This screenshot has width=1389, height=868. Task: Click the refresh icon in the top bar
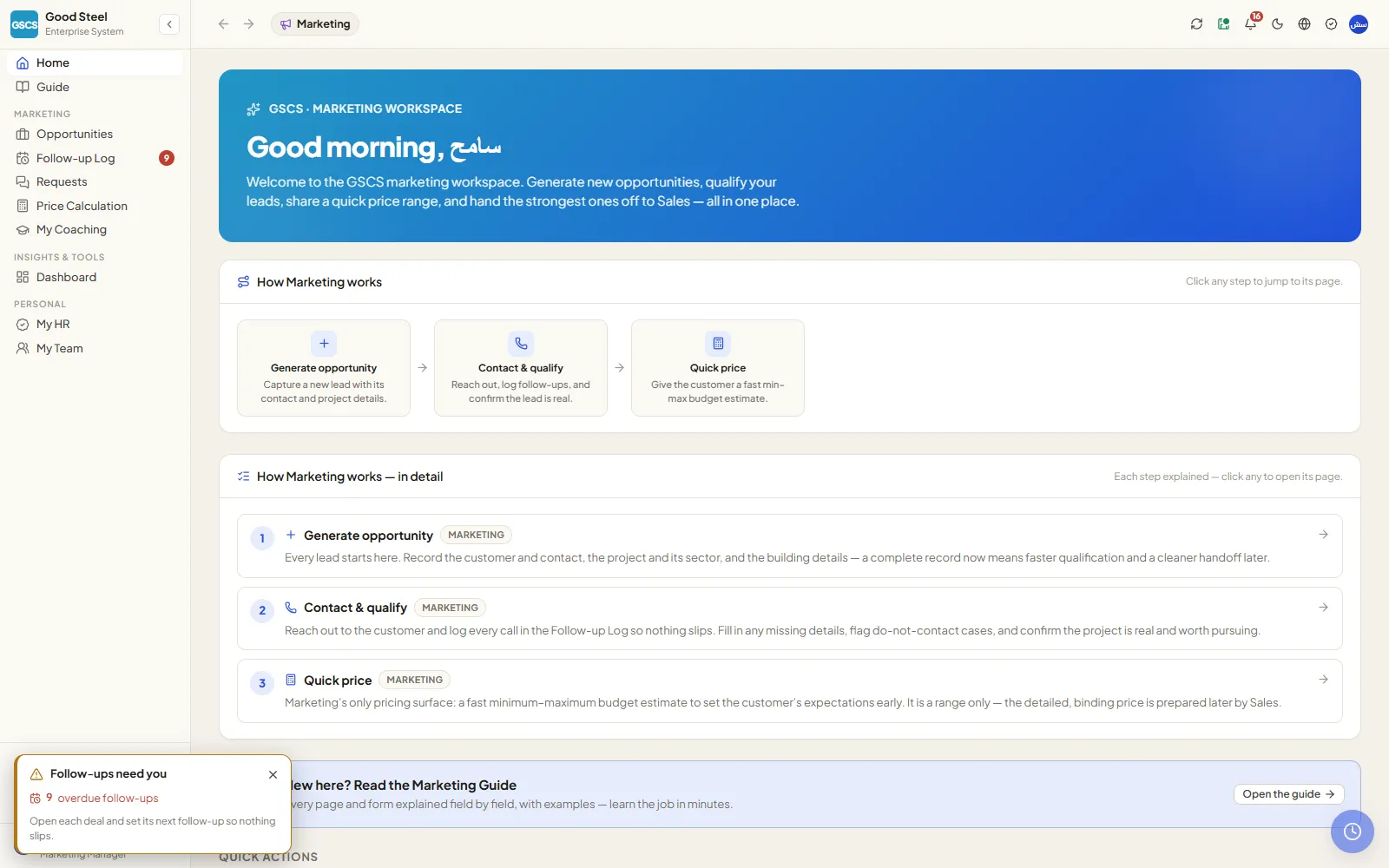tap(1196, 24)
